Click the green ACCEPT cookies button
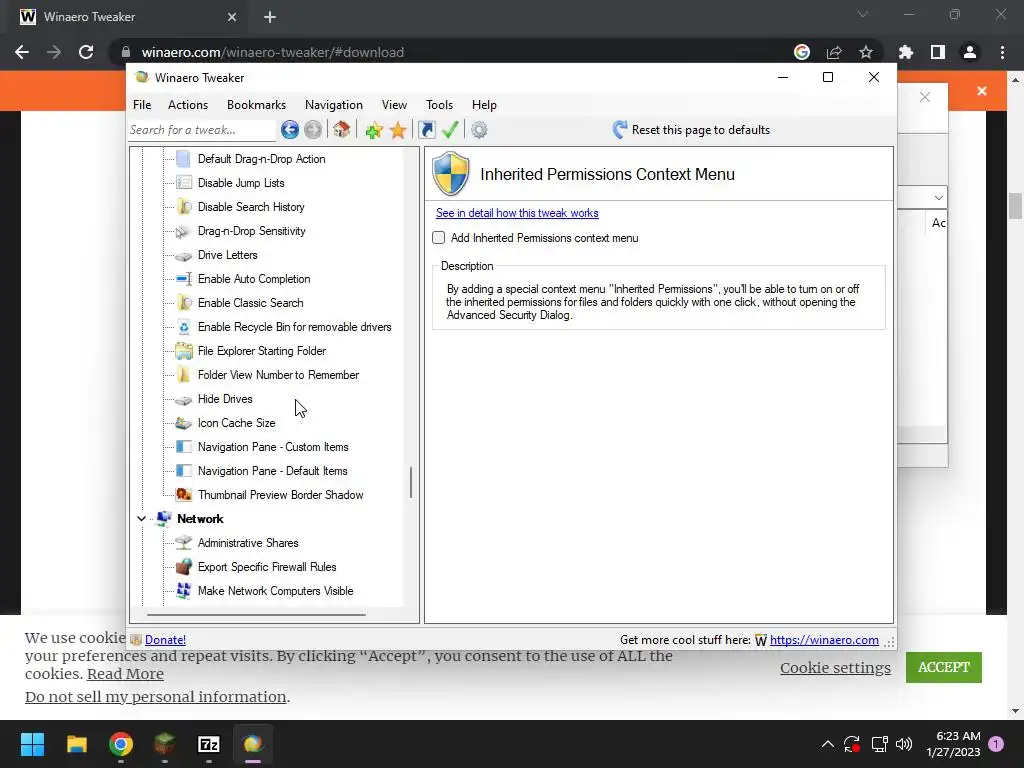 [x=944, y=667]
